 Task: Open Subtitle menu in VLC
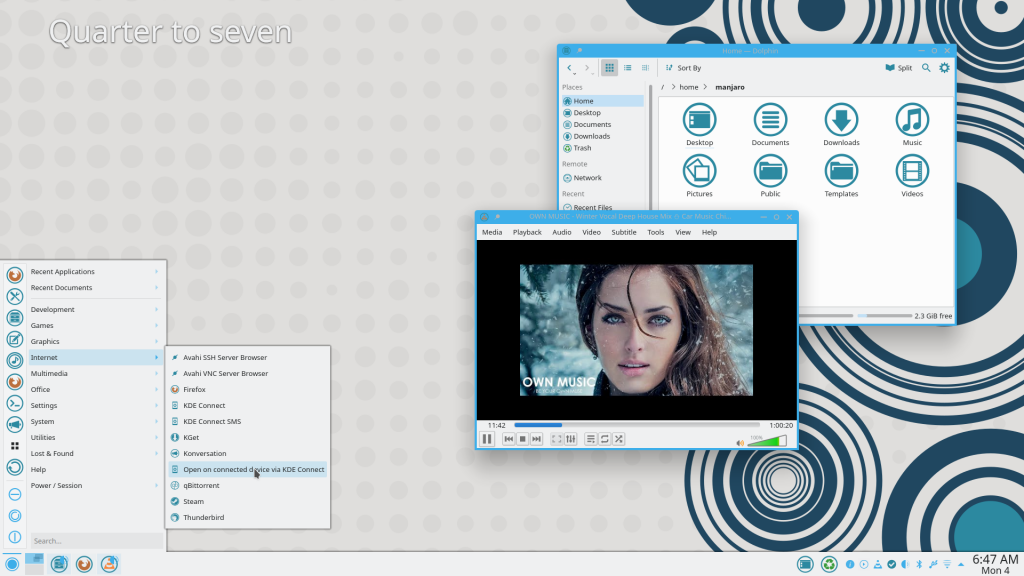[623, 232]
